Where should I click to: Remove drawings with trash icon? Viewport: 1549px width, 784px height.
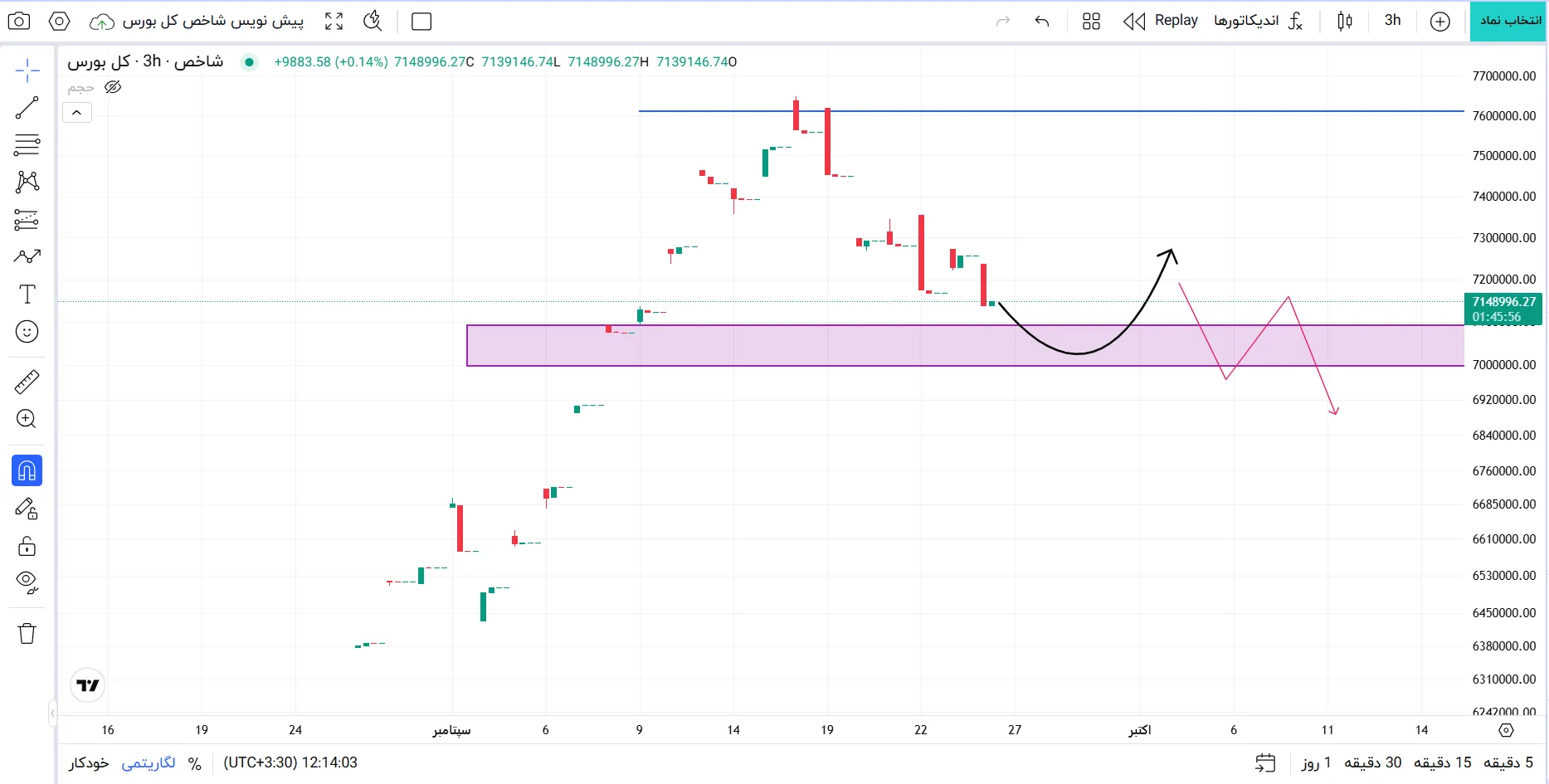tap(27, 634)
